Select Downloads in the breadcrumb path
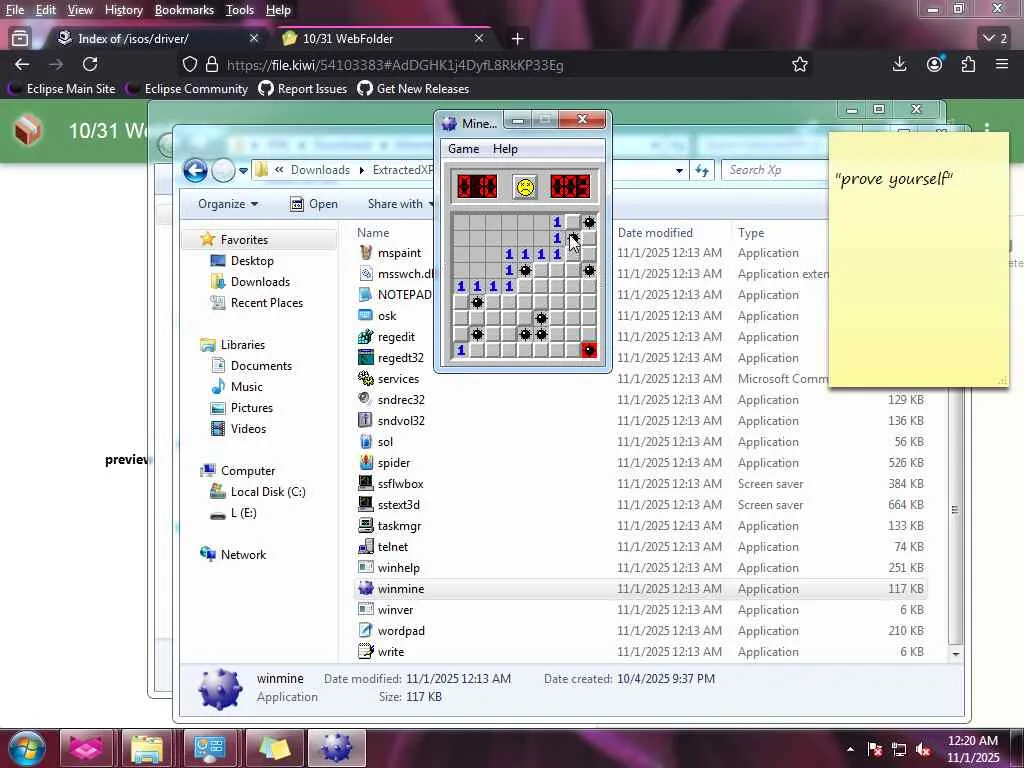Image resolution: width=1024 pixels, height=768 pixels. tap(320, 170)
